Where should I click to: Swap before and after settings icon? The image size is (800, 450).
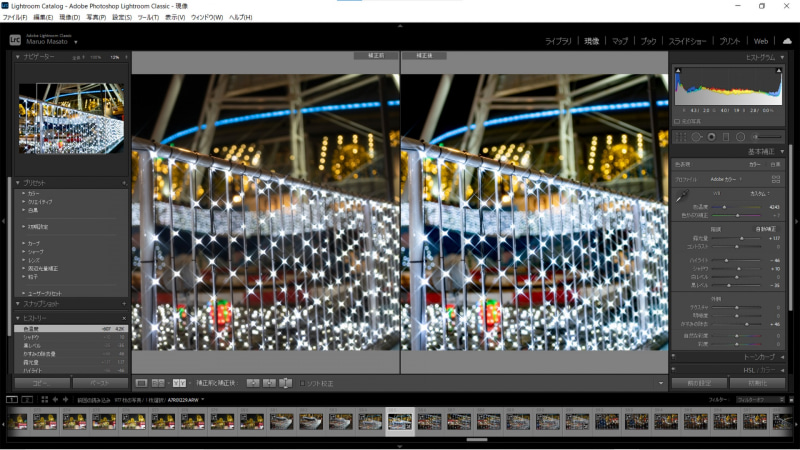point(286,383)
